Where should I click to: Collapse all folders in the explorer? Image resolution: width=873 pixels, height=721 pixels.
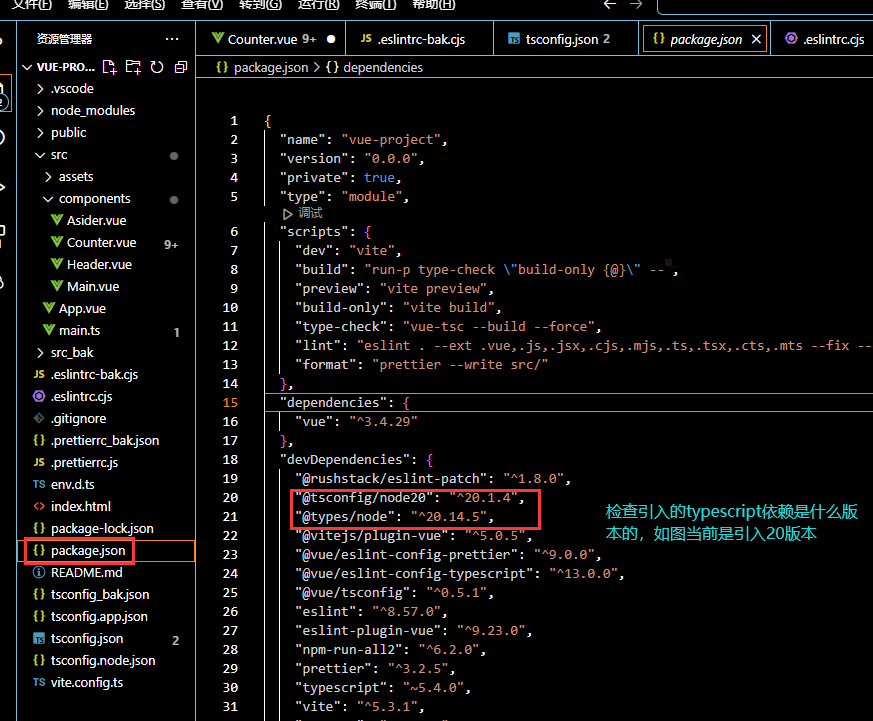tap(181, 67)
